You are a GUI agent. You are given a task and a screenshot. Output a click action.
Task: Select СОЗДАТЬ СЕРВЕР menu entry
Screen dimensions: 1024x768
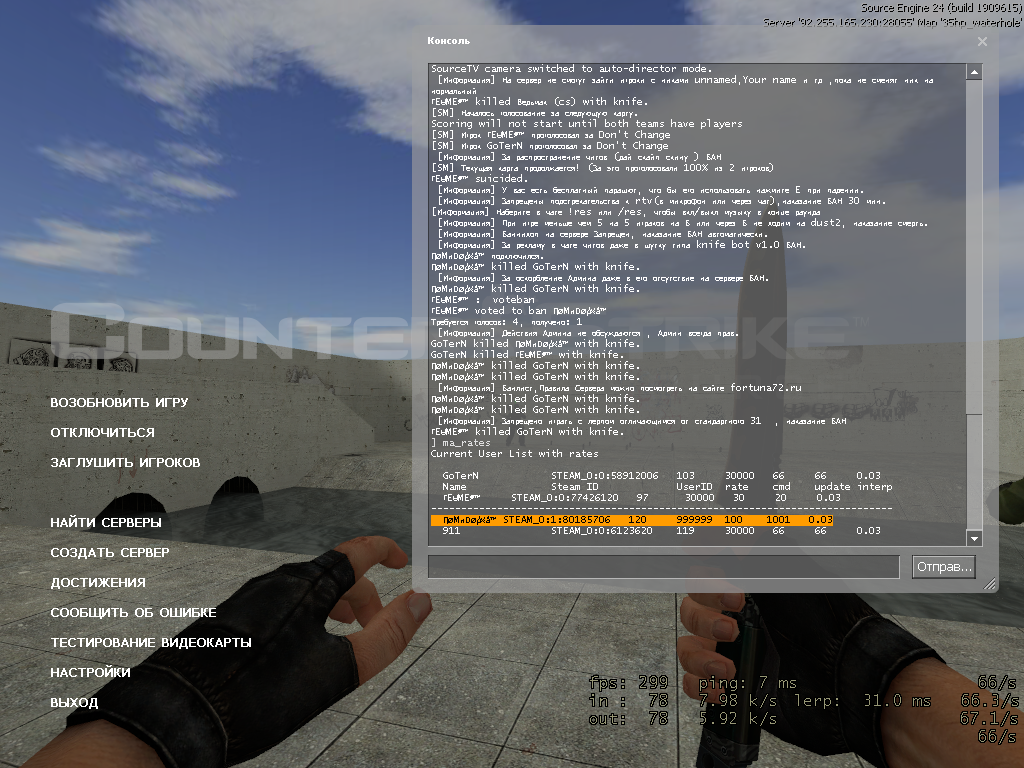click(x=110, y=552)
